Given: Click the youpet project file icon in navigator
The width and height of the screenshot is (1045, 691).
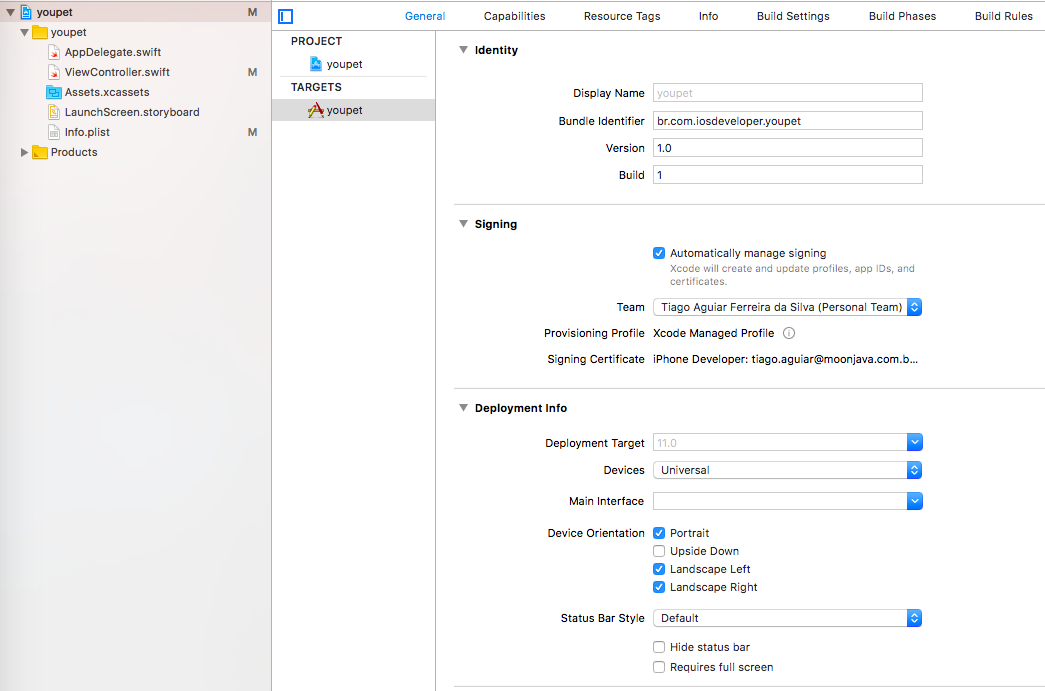Looking at the screenshot, I should 26,12.
